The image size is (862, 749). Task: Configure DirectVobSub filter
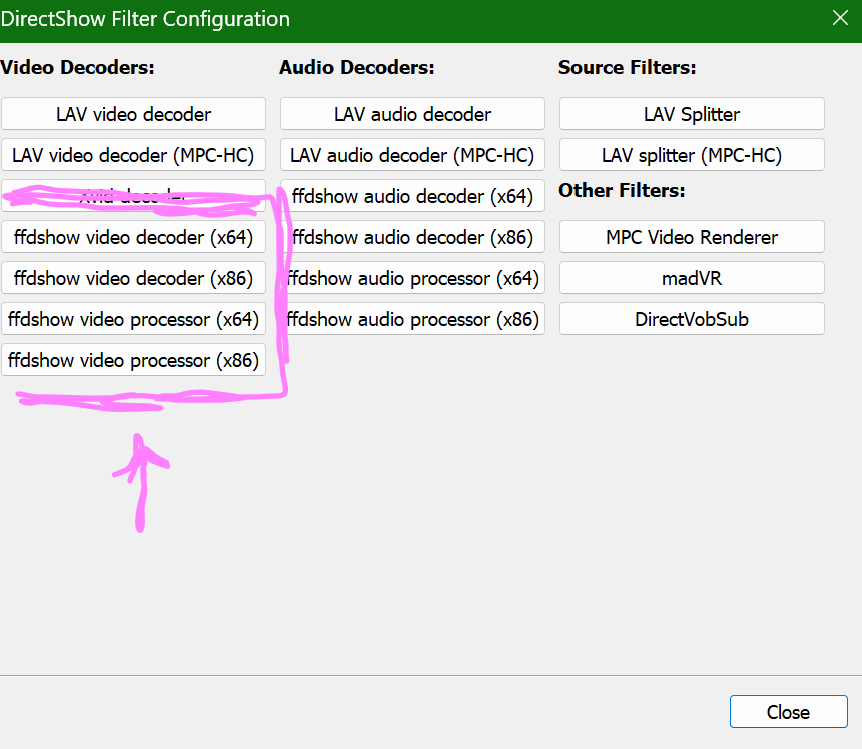point(692,319)
